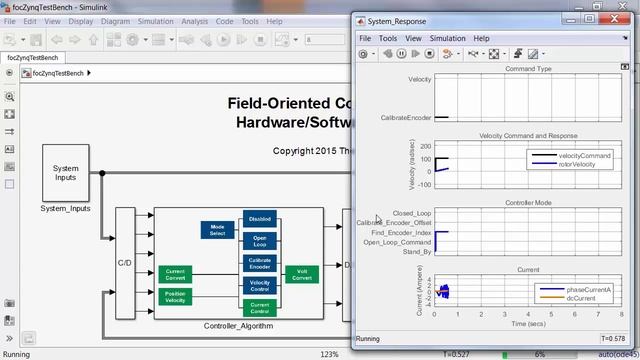Click focZynqTestBench breadcrumb in explorer bar
The width and height of the screenshot is (640, 360).
tap(58, 73)
